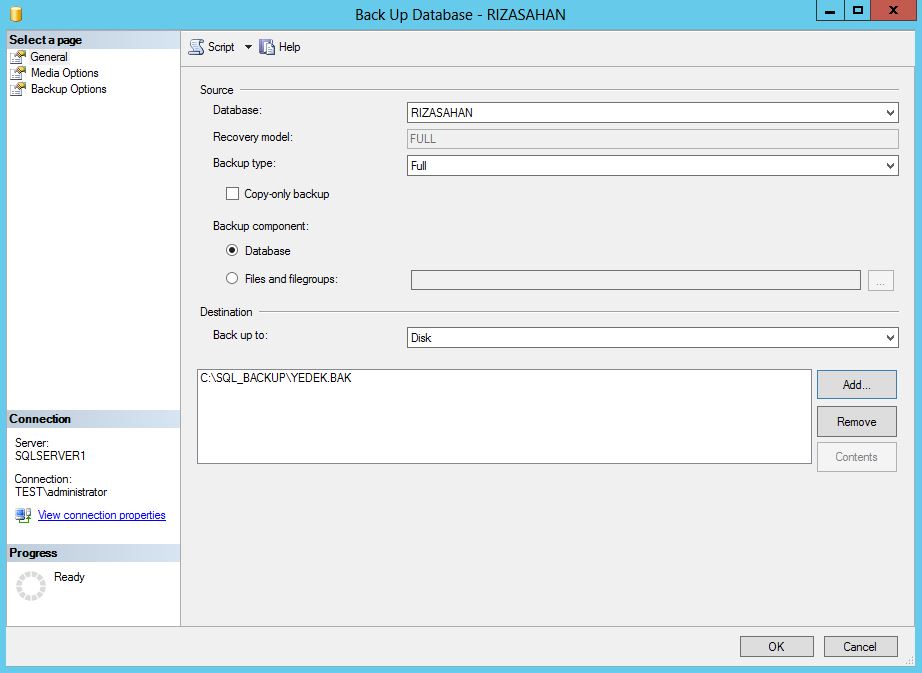Go to the Backup Options page

click(68, 89)
